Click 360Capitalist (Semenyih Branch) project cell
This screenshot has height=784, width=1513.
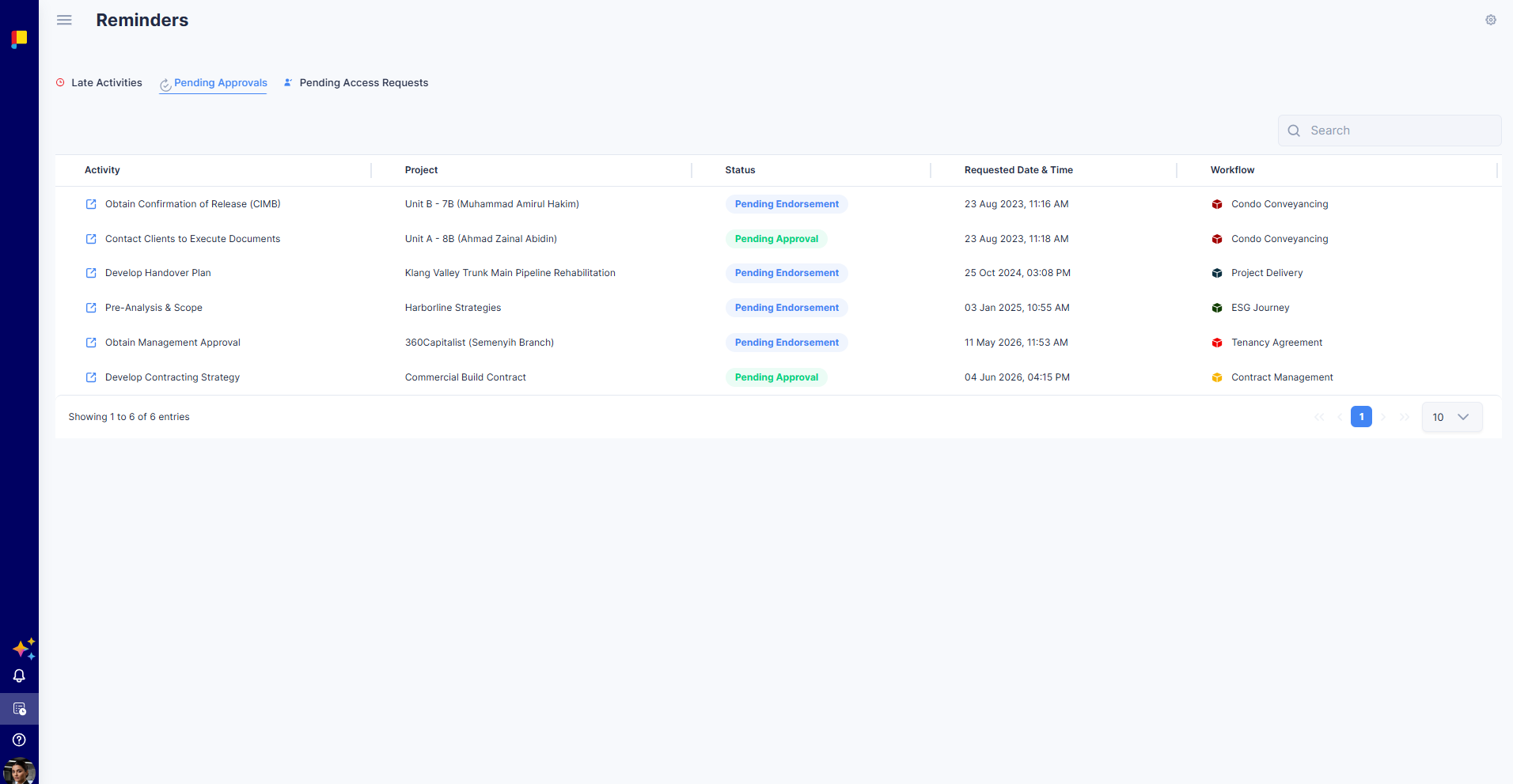tap(480, 343)
